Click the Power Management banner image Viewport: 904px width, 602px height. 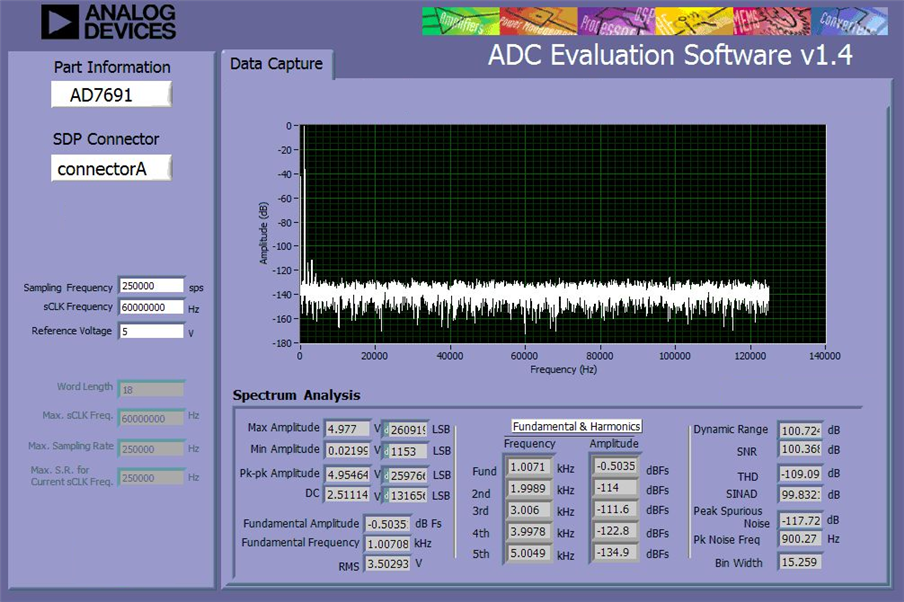point(538,21)
